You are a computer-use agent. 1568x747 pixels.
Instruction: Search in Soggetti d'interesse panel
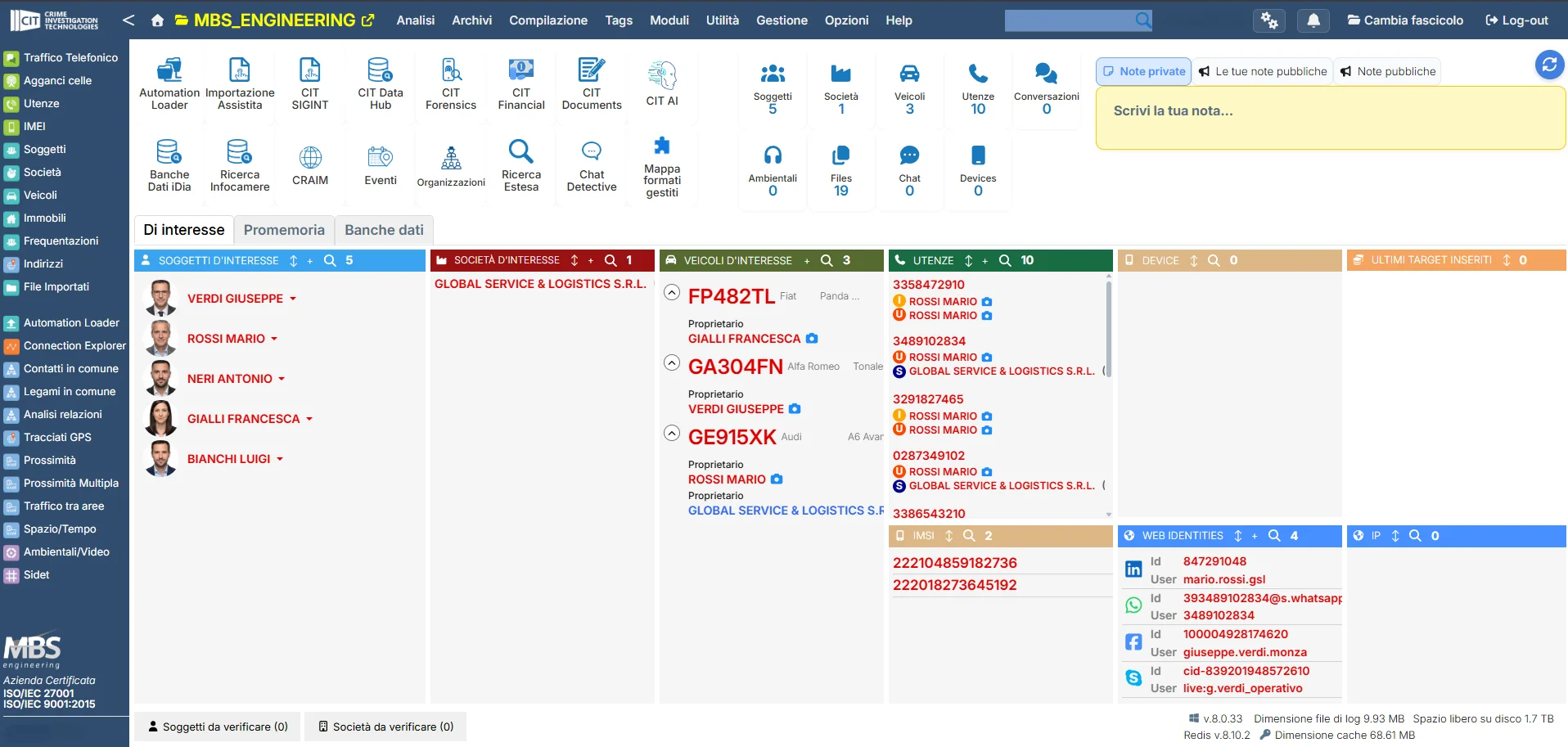(x=330, y=260)
